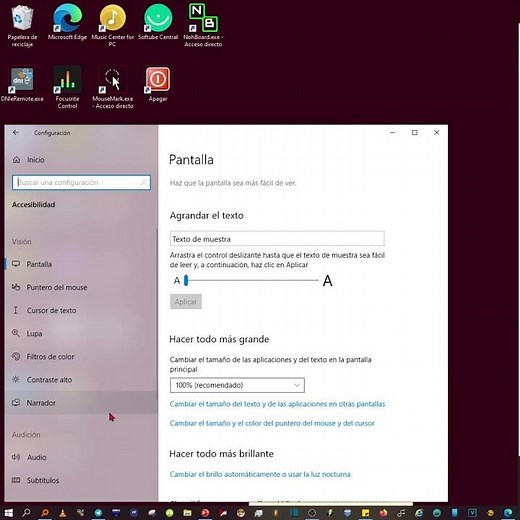The height and width of the screenshot is (520, 520).
Task: Open the VLC cone icon in taskbar
Action: coord(62,513)
